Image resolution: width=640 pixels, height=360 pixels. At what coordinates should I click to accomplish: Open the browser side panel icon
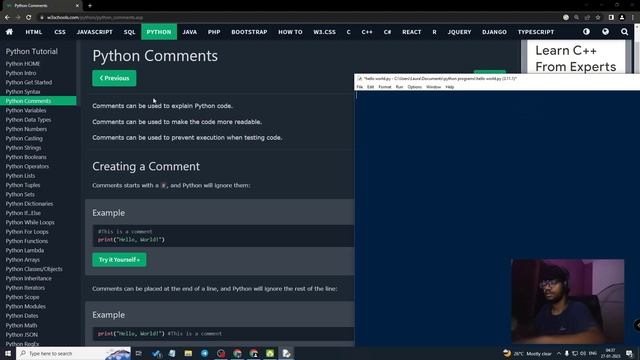pos(611,17)
